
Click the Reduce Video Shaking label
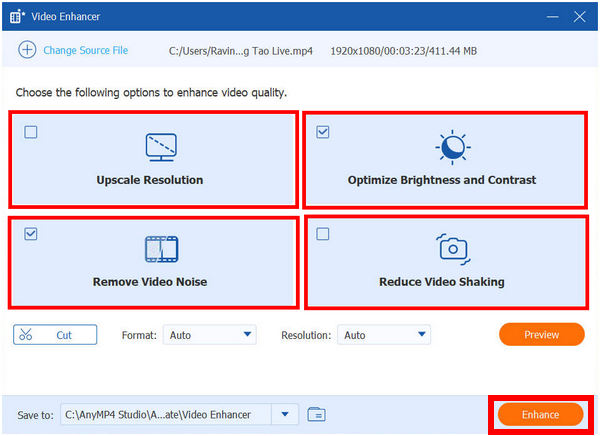point(442,282)
